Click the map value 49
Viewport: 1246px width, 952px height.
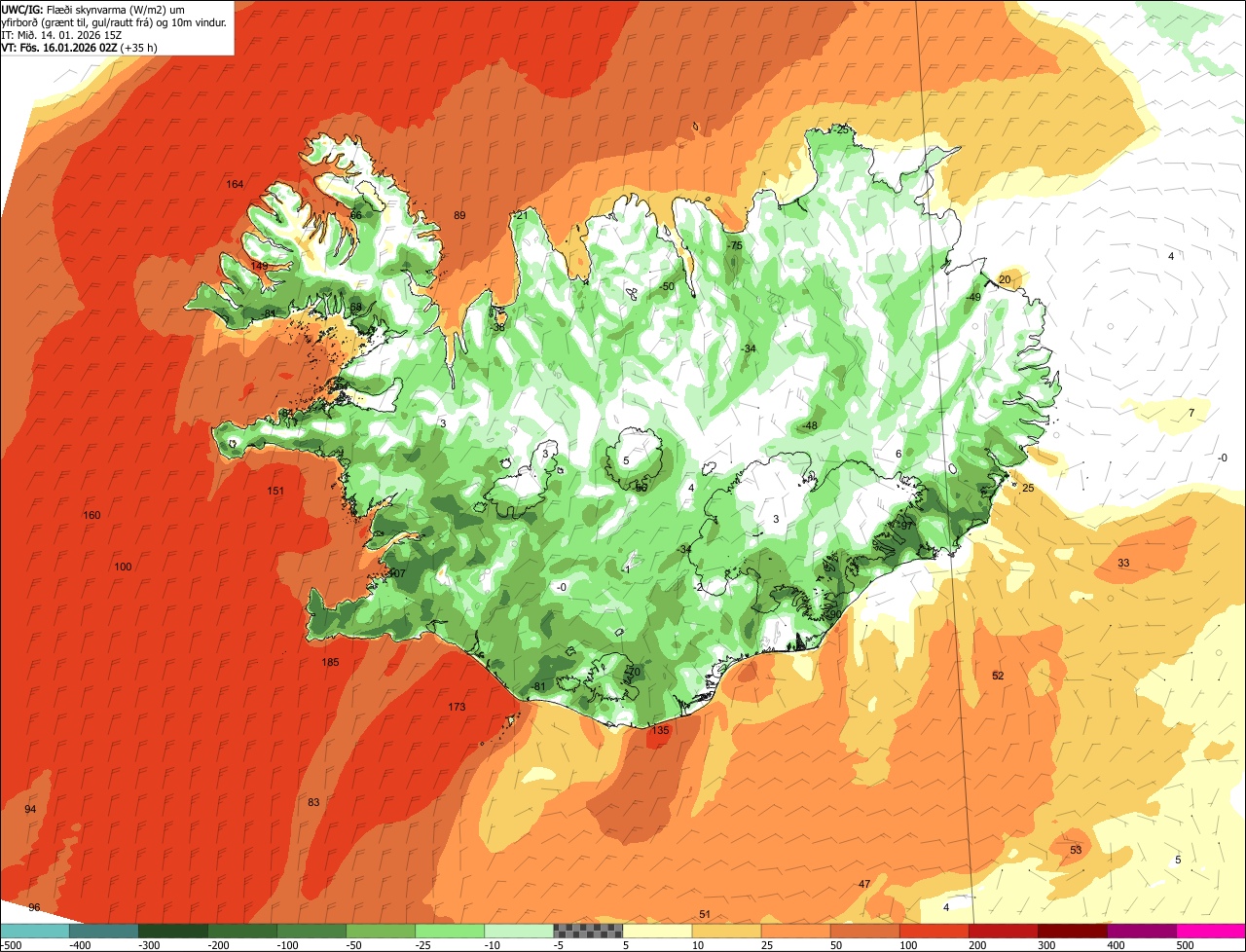tap(975, 297)
